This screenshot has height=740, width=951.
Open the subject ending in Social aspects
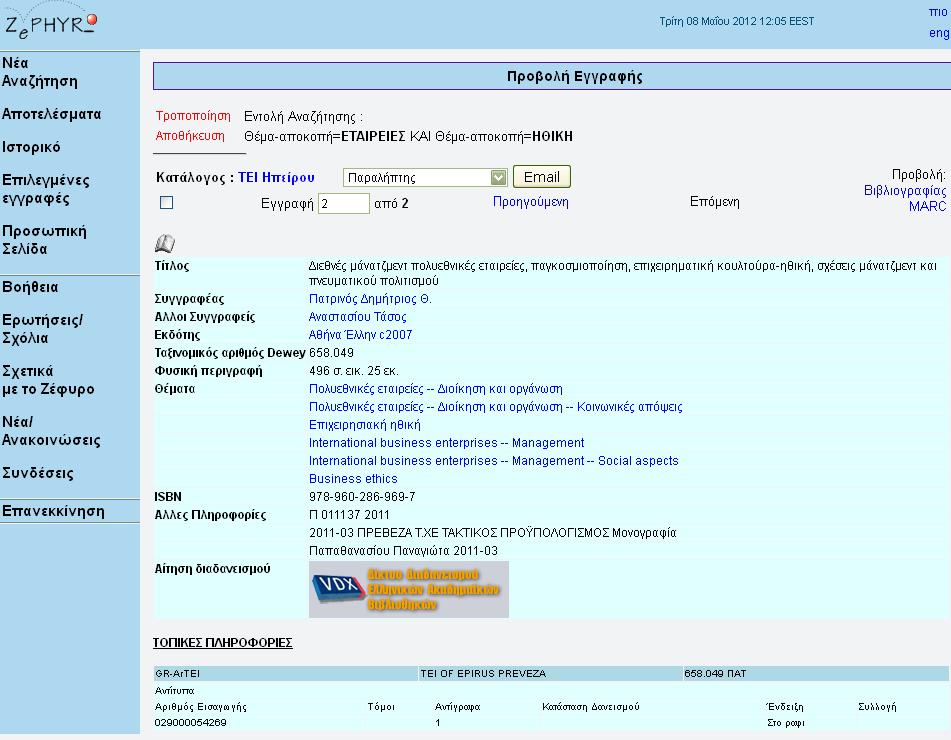494,461
